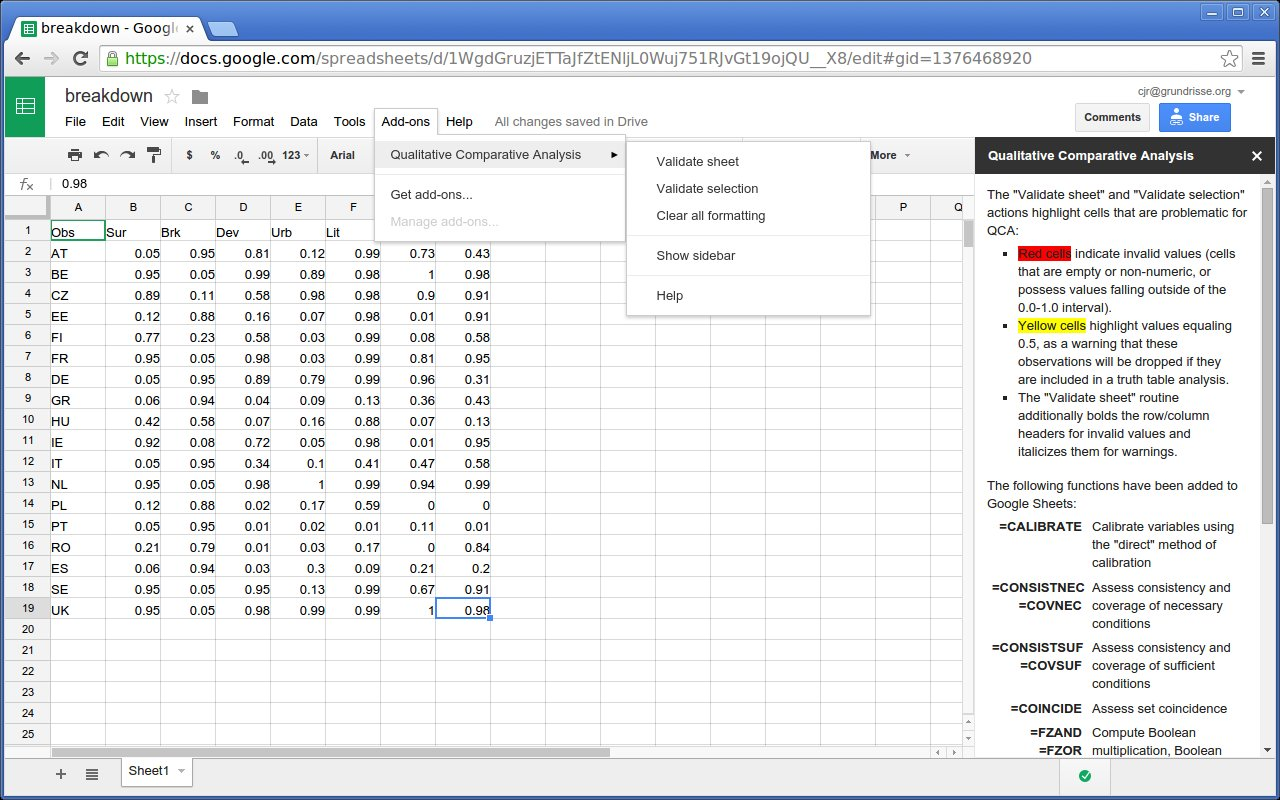
Task: Star the breakdown document
Action: tap(172, 96)
